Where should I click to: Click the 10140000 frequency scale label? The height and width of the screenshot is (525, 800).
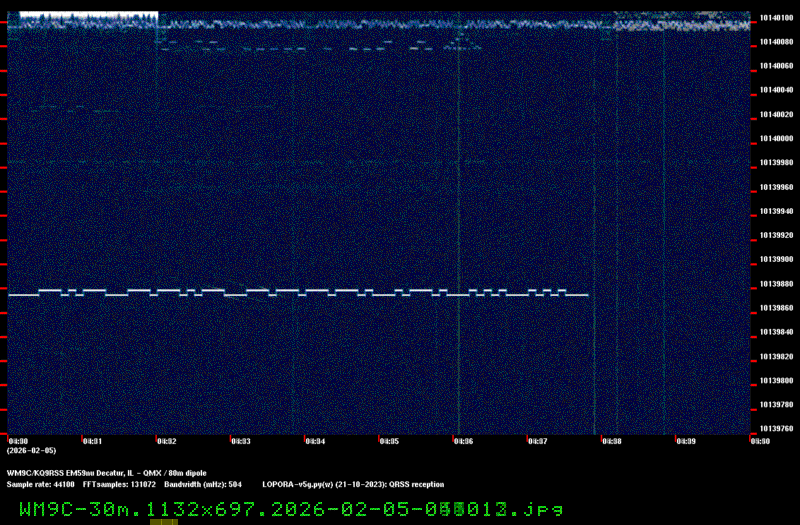(x=775, y=138)
